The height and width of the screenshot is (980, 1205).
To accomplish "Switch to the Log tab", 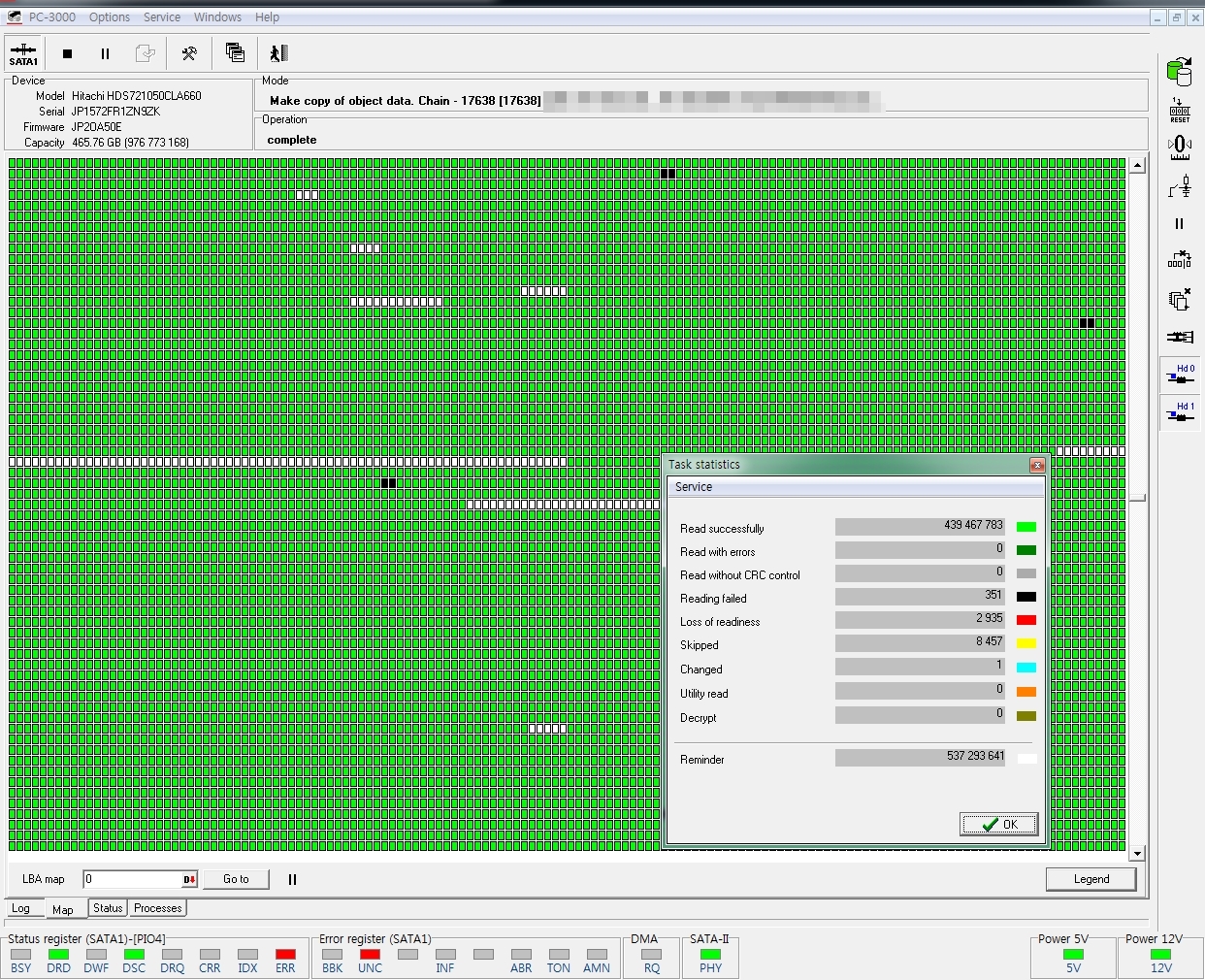I will (21, 909).
